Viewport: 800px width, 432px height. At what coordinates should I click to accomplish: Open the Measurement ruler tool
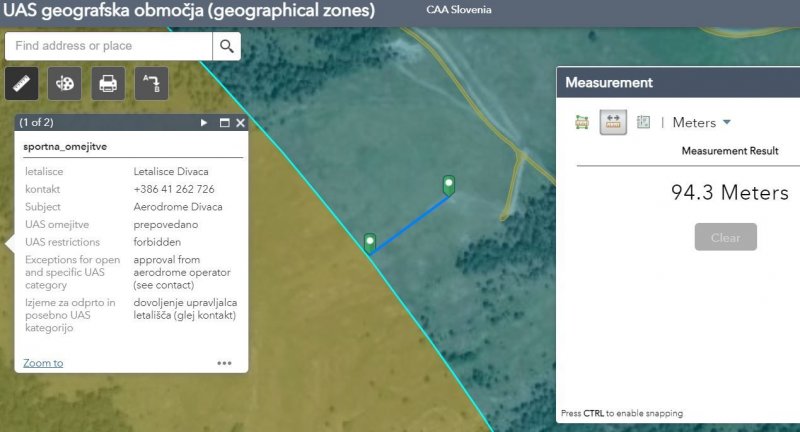[21, 83]
